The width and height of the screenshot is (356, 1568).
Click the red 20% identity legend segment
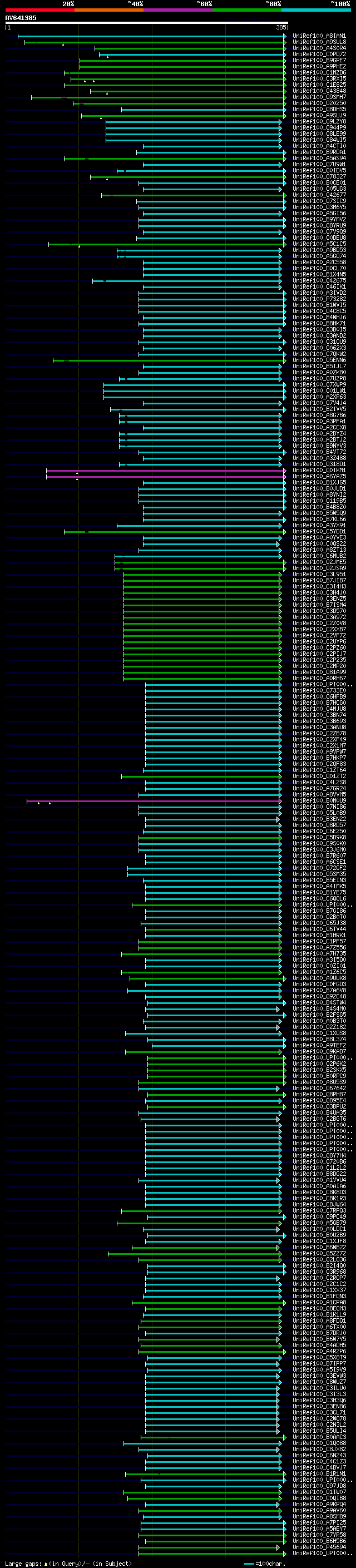[40, 10]
